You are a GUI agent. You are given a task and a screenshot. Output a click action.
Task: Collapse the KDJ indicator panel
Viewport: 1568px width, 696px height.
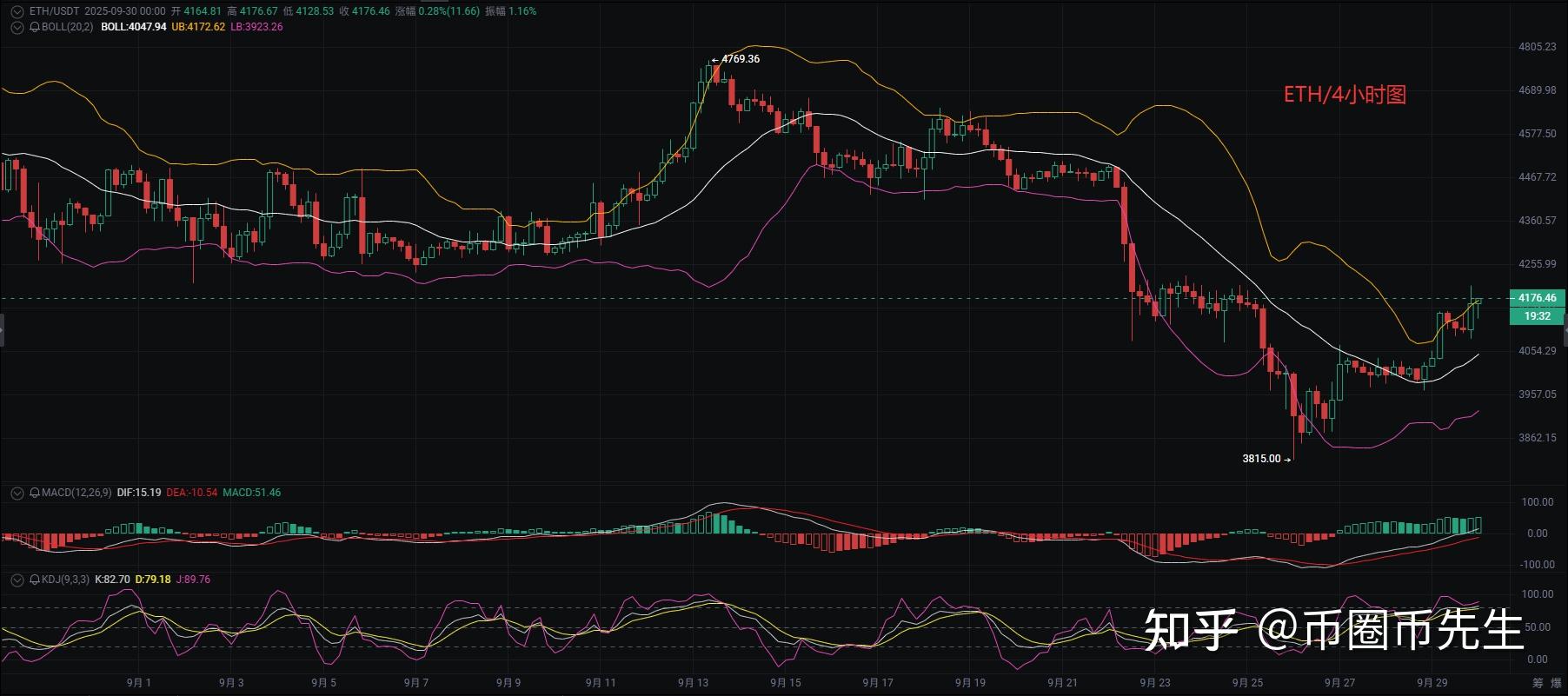pos(17,580)
